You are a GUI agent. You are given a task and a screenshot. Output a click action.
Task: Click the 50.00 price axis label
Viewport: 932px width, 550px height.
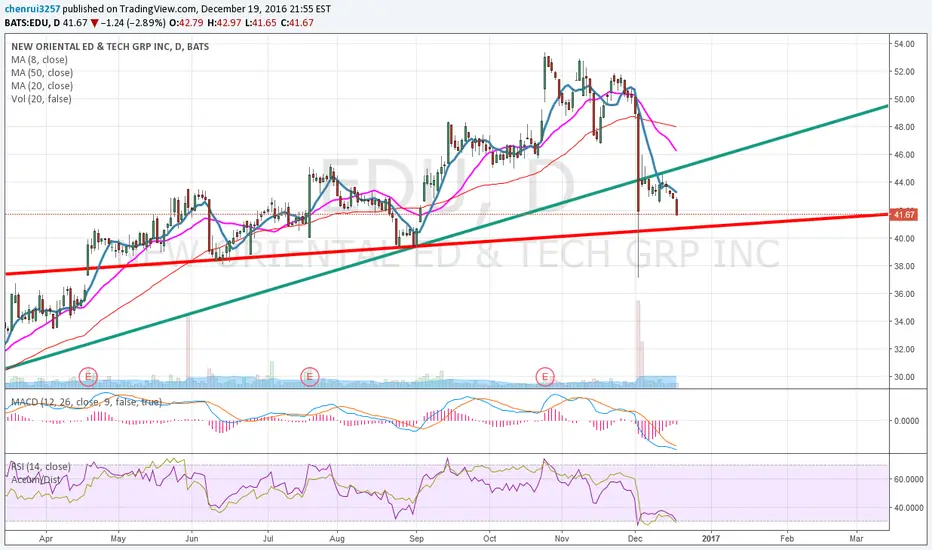coord(903,99)
